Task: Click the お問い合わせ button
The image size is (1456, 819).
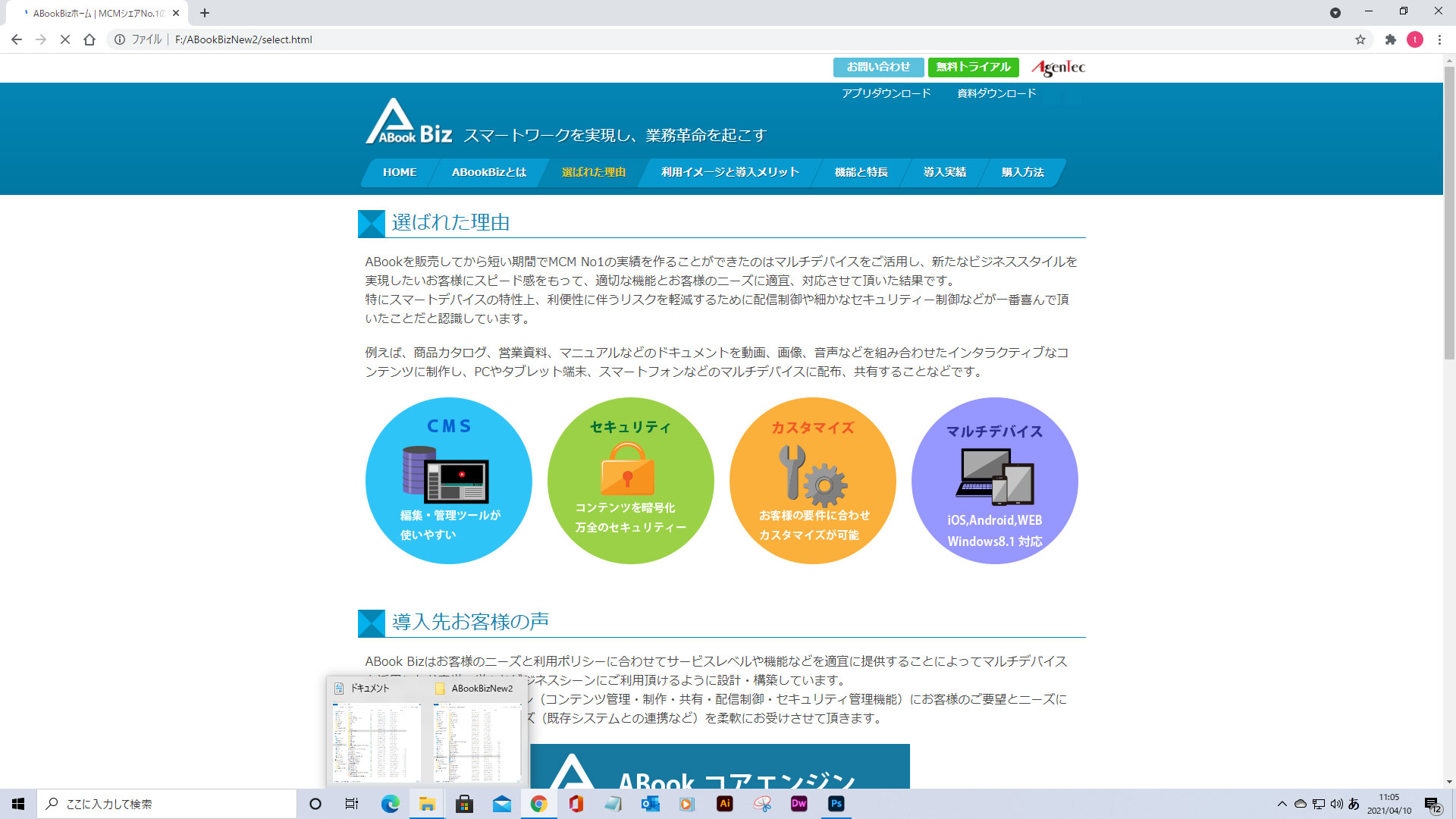Action: (878, 67)
